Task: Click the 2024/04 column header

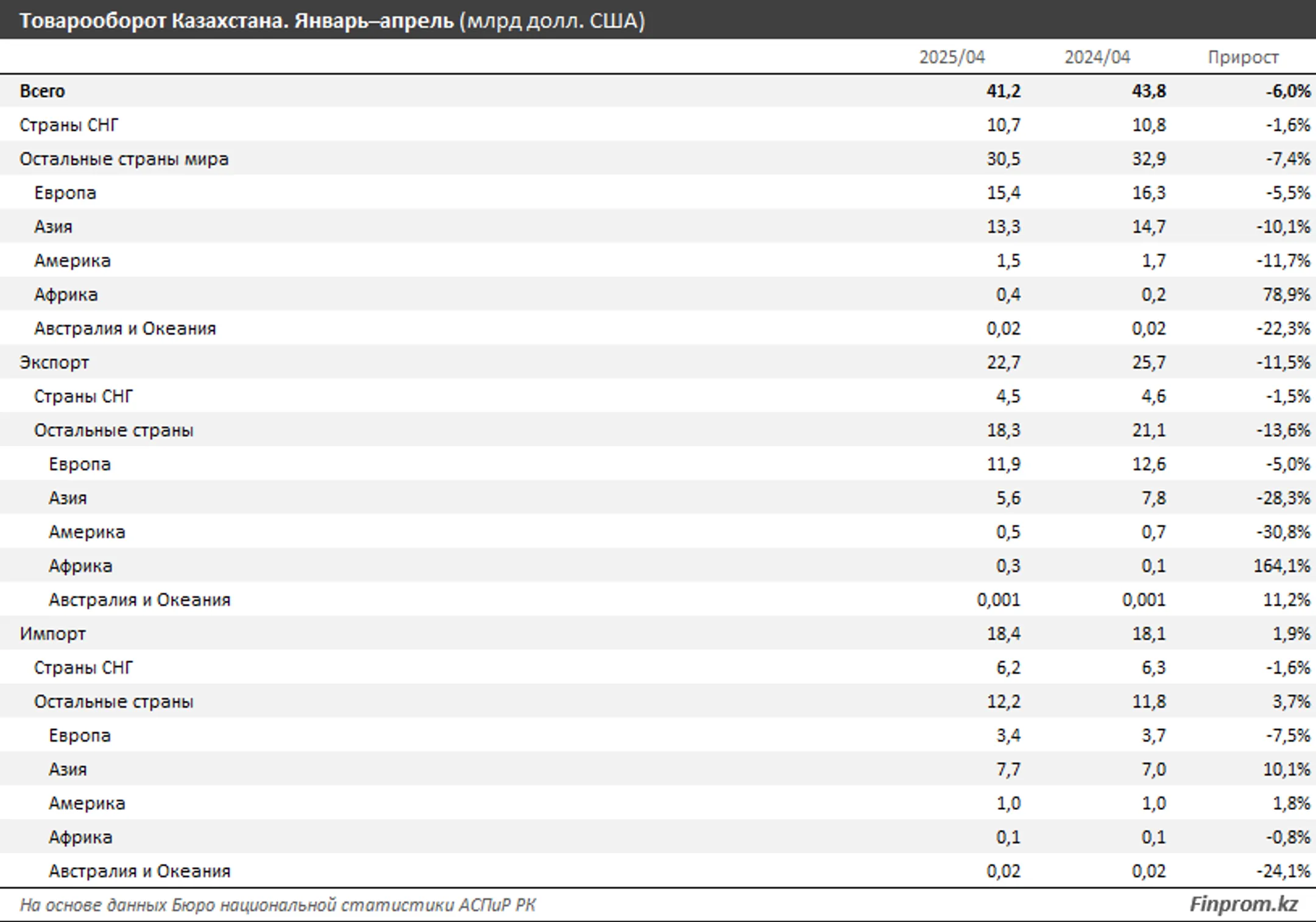Action: click(x=1097, y=57)
